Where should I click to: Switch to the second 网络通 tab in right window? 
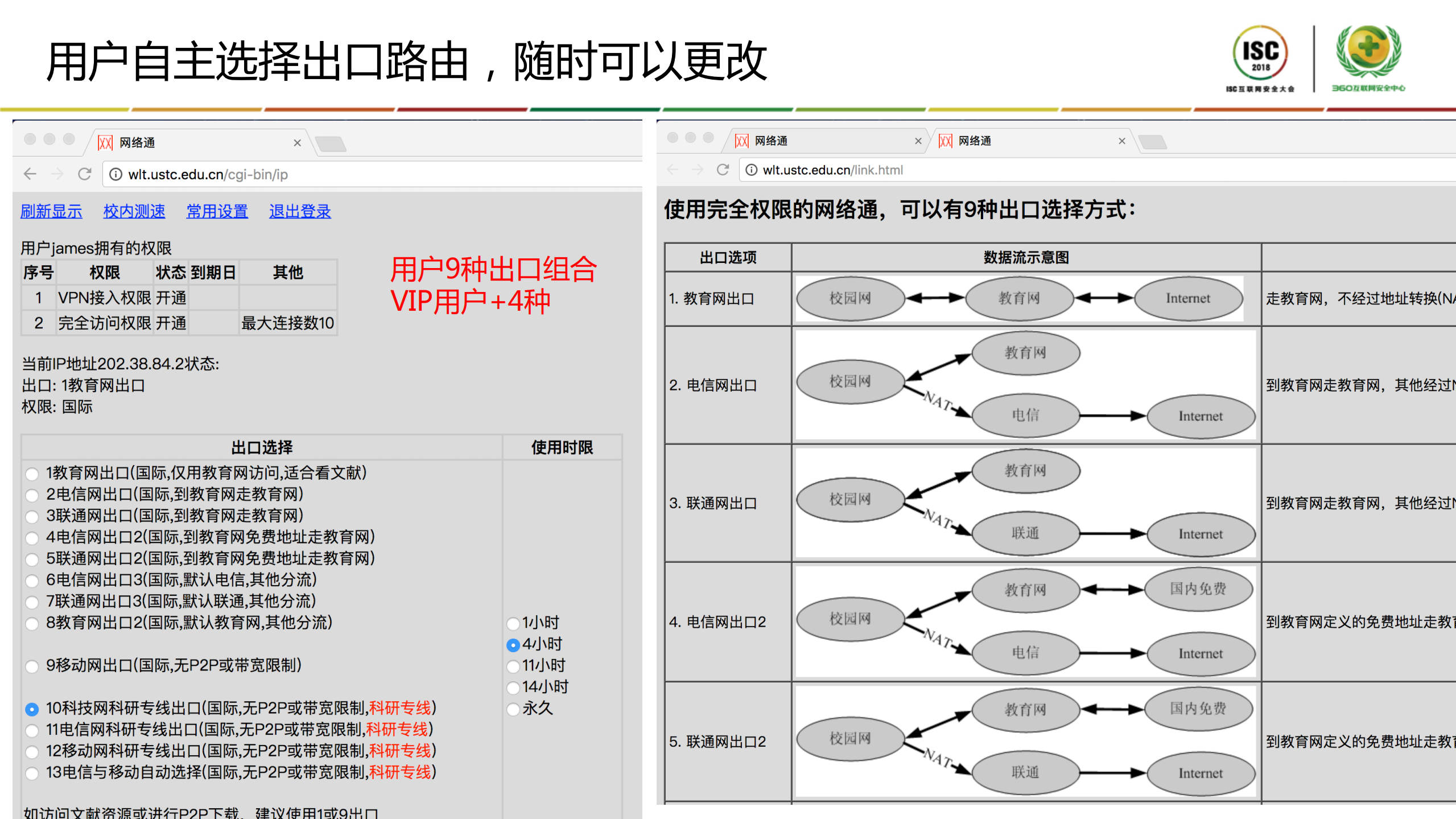(973, 141)
